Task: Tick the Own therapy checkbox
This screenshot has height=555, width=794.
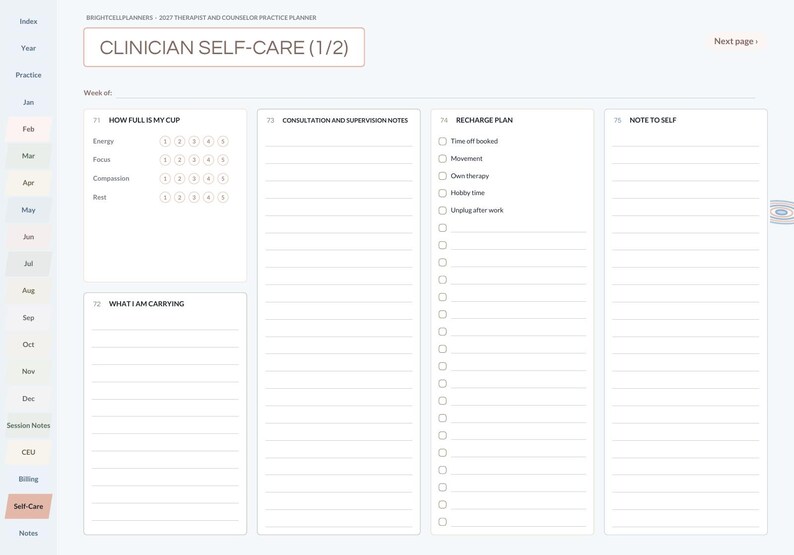Action: click(x=443, y=176)
